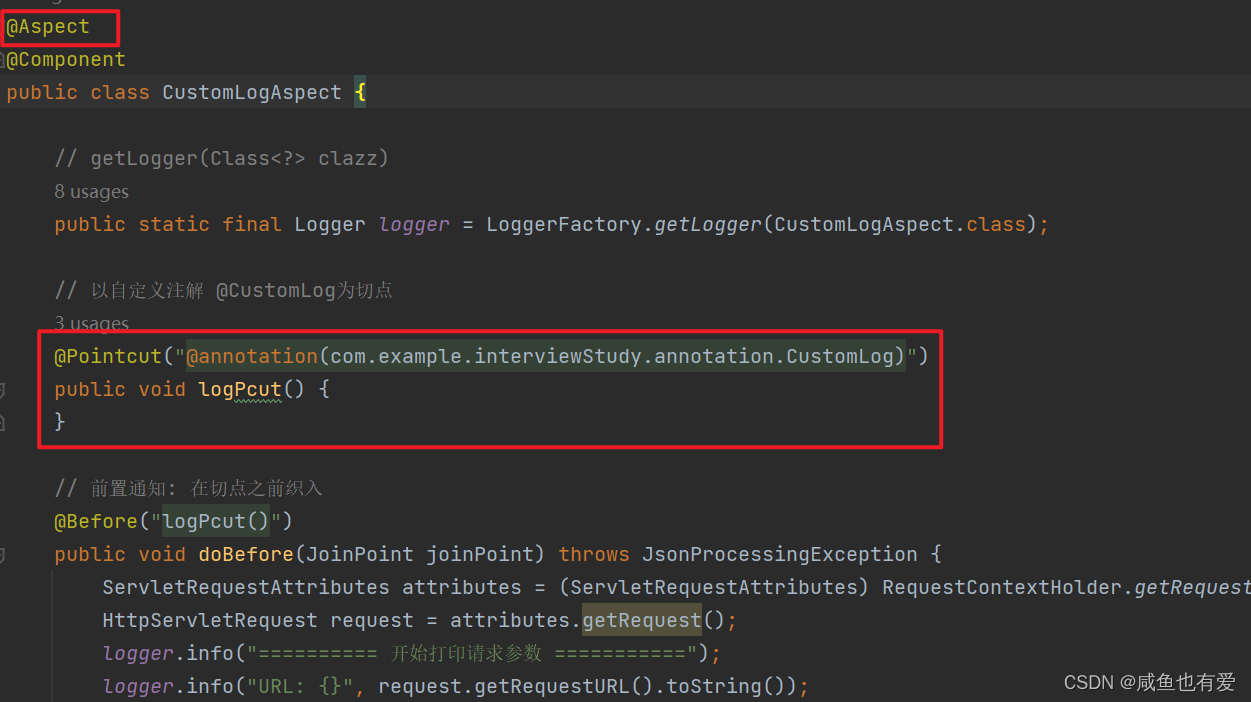This screenshot has height=702, width=1251.
Task: Click LoggerFactory in the logger declaration
Action: [564, 225]
